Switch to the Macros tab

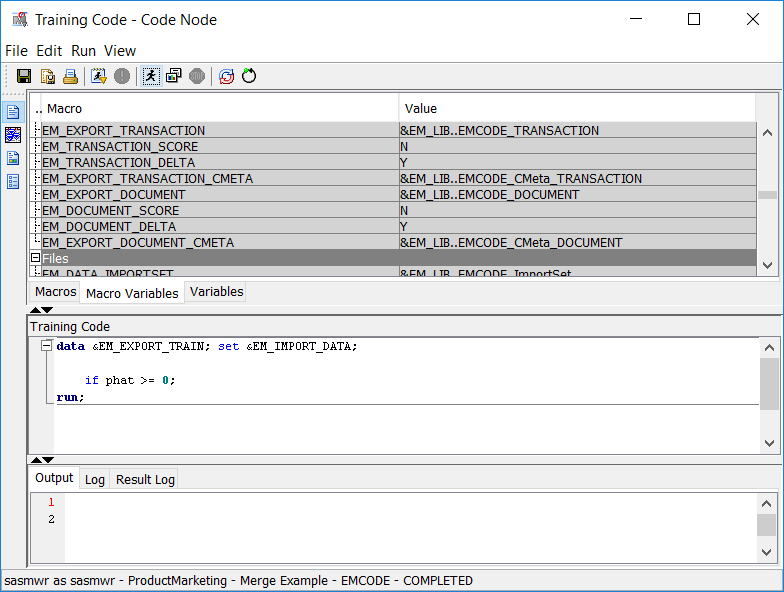pyautogui.click(x=55, y=292)
